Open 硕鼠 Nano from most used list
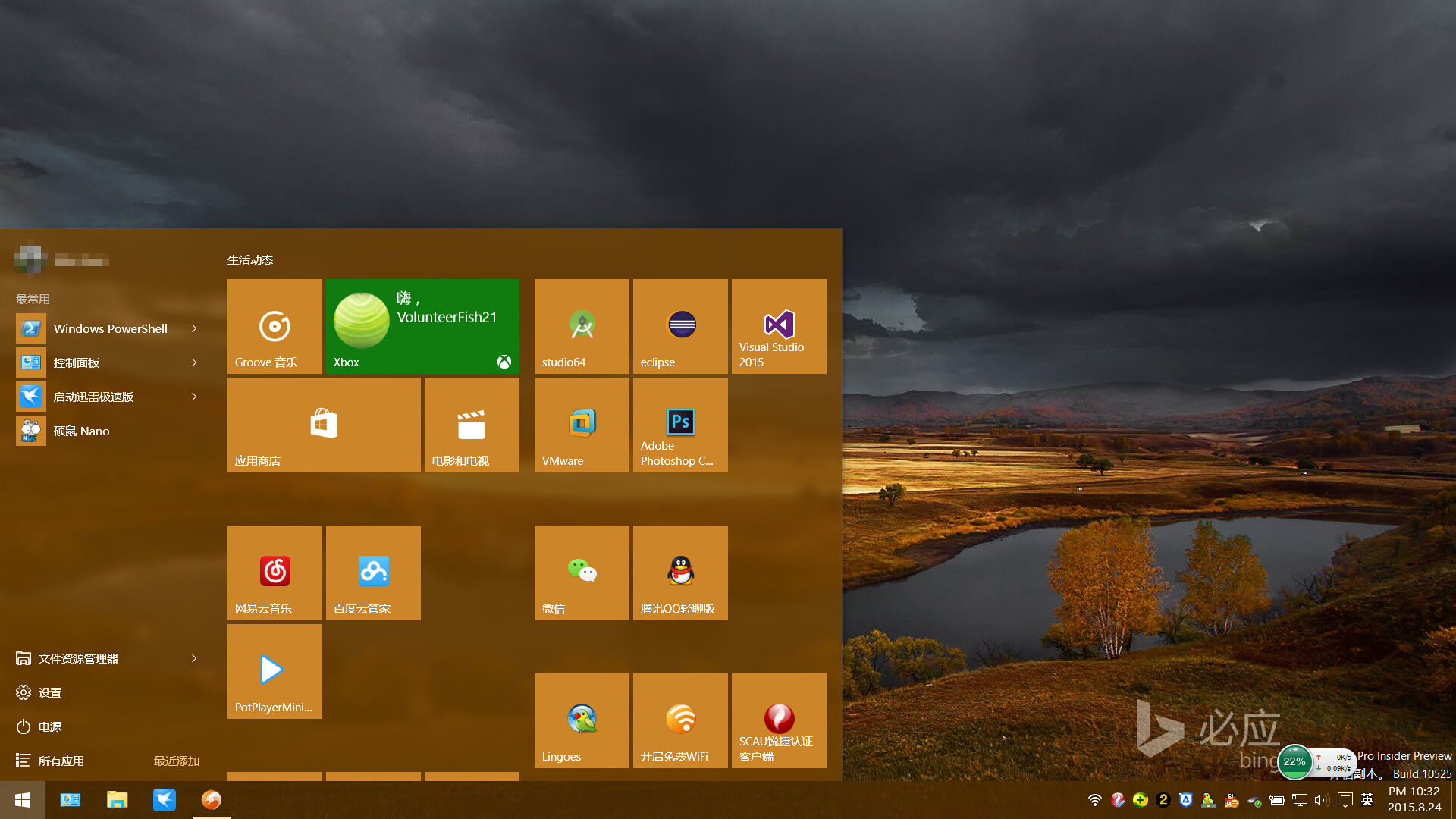 tap(106, 431)
